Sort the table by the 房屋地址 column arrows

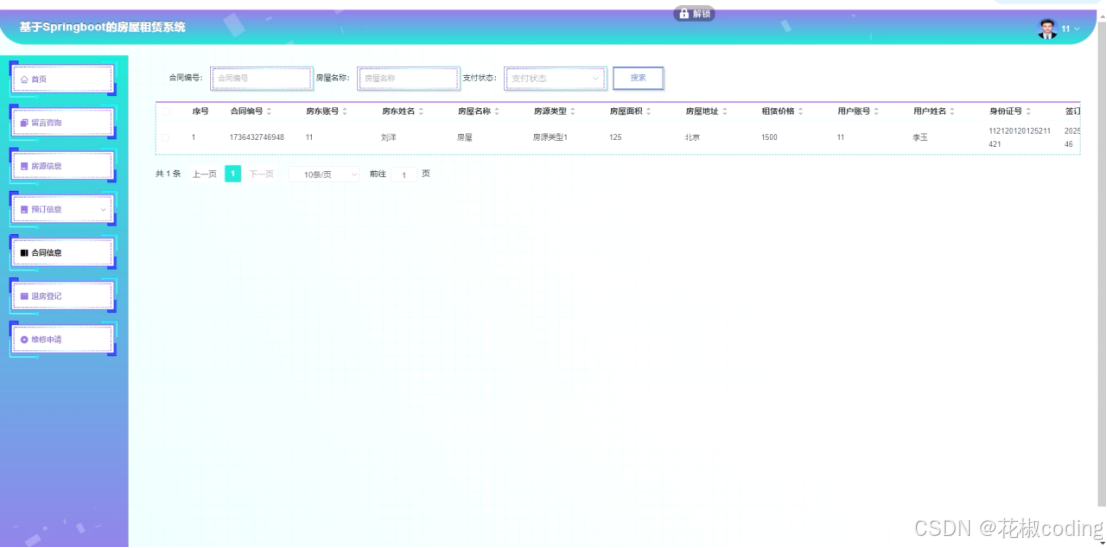pos(724,112)
